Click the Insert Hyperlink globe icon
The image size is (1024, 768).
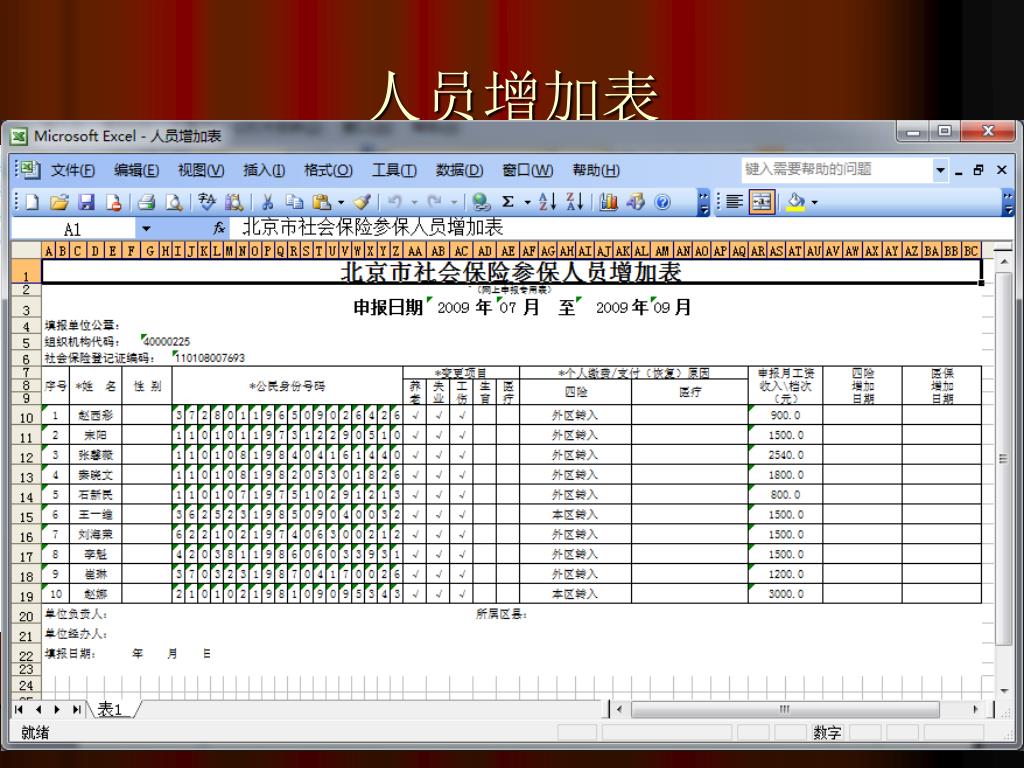[x=481, y=202]
